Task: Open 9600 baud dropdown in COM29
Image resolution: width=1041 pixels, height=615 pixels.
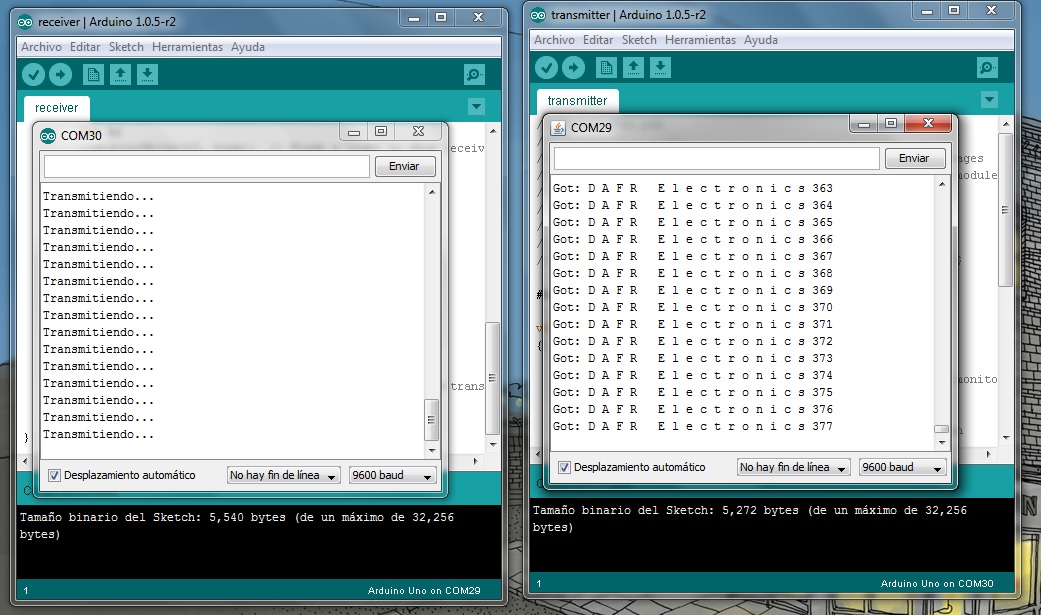Action: click(902, 467)
